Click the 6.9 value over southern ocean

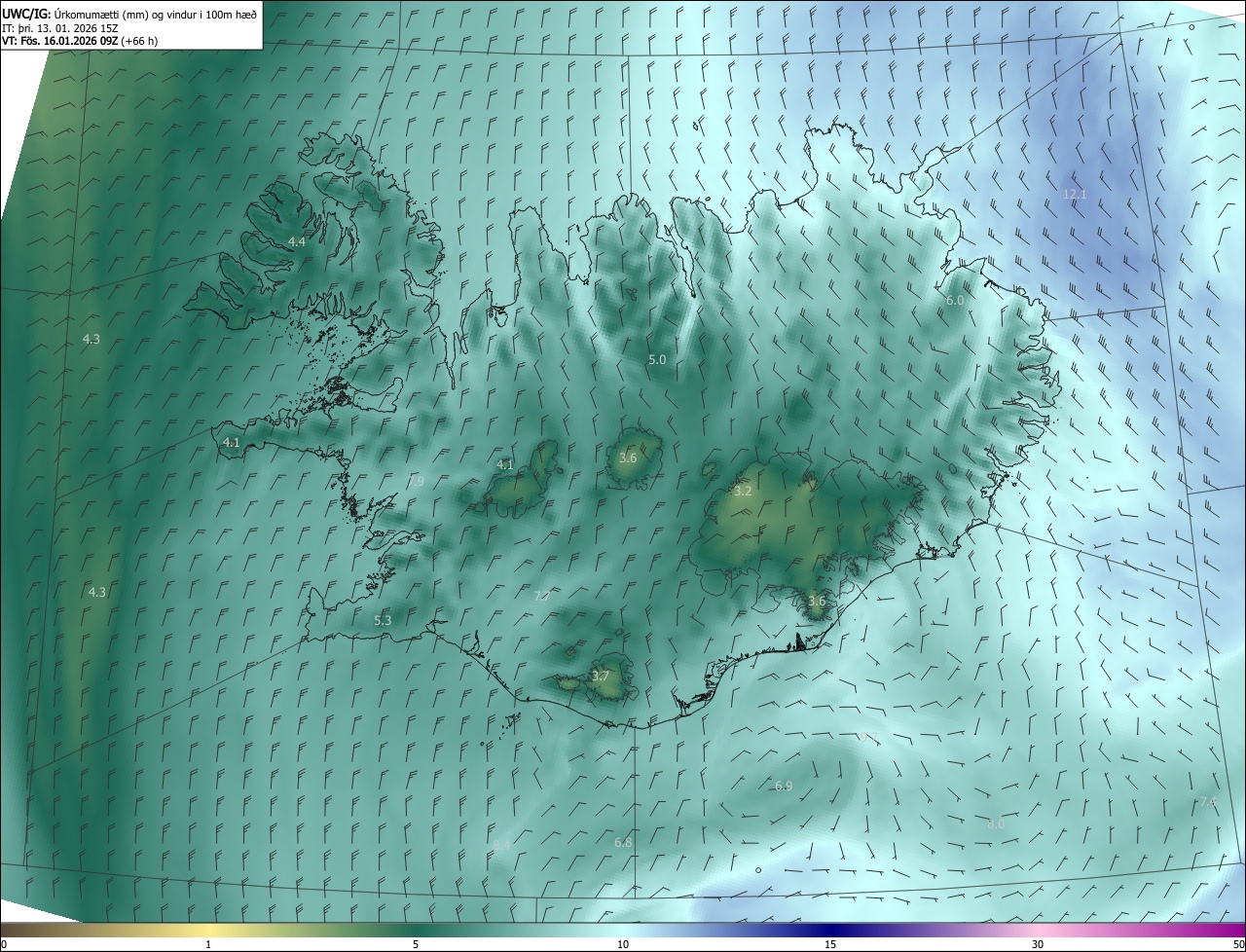[x=784, y=786]
